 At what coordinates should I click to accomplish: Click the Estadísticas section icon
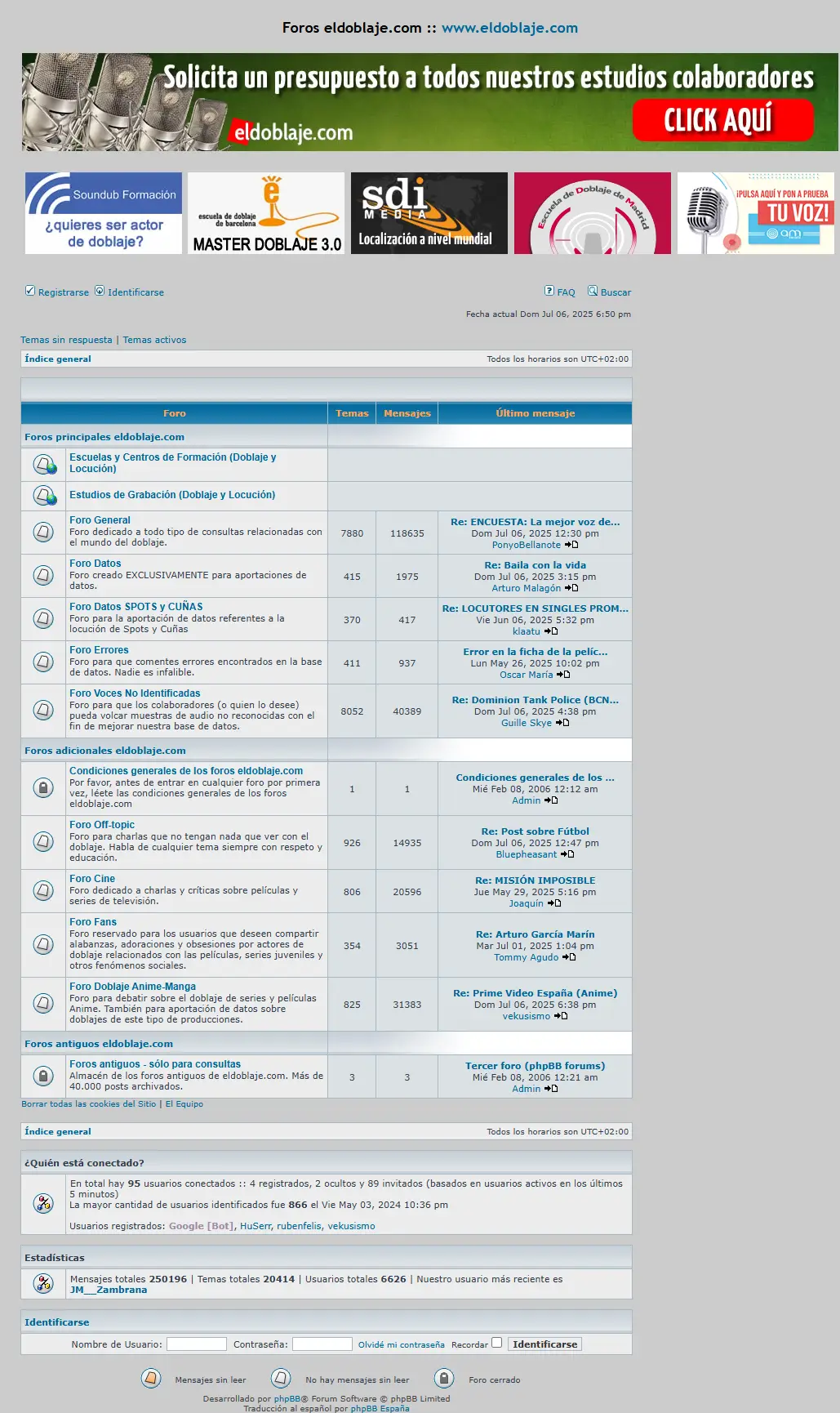(43, 1283)
